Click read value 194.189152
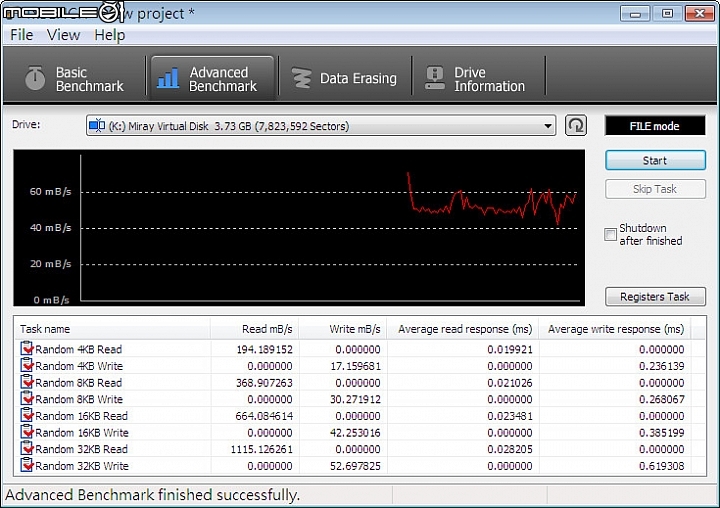 click(x=264, y=350)
